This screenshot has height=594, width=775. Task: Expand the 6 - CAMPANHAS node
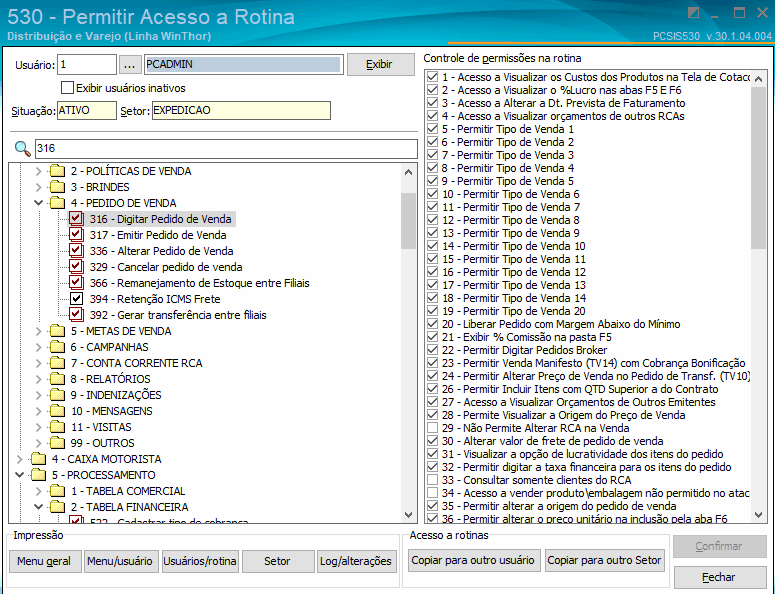click(39, 347)
